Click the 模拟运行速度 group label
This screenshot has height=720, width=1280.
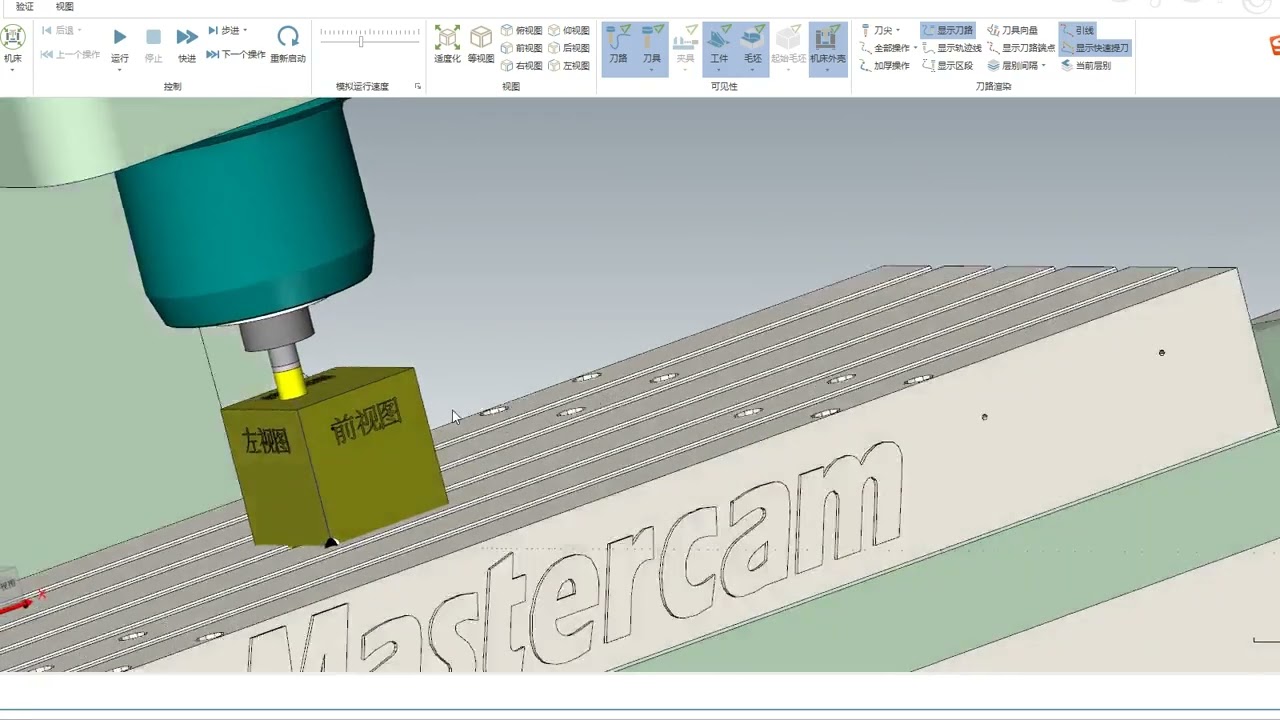pyautogui.click(x=362, y=87)
